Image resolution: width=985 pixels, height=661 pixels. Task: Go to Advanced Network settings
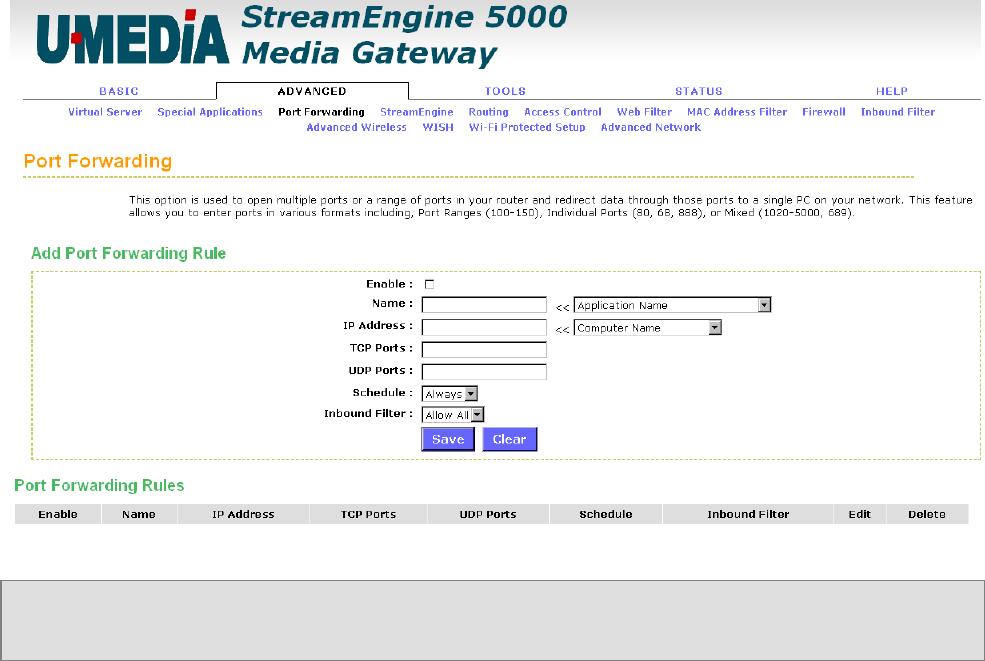(x=651, y=127)
